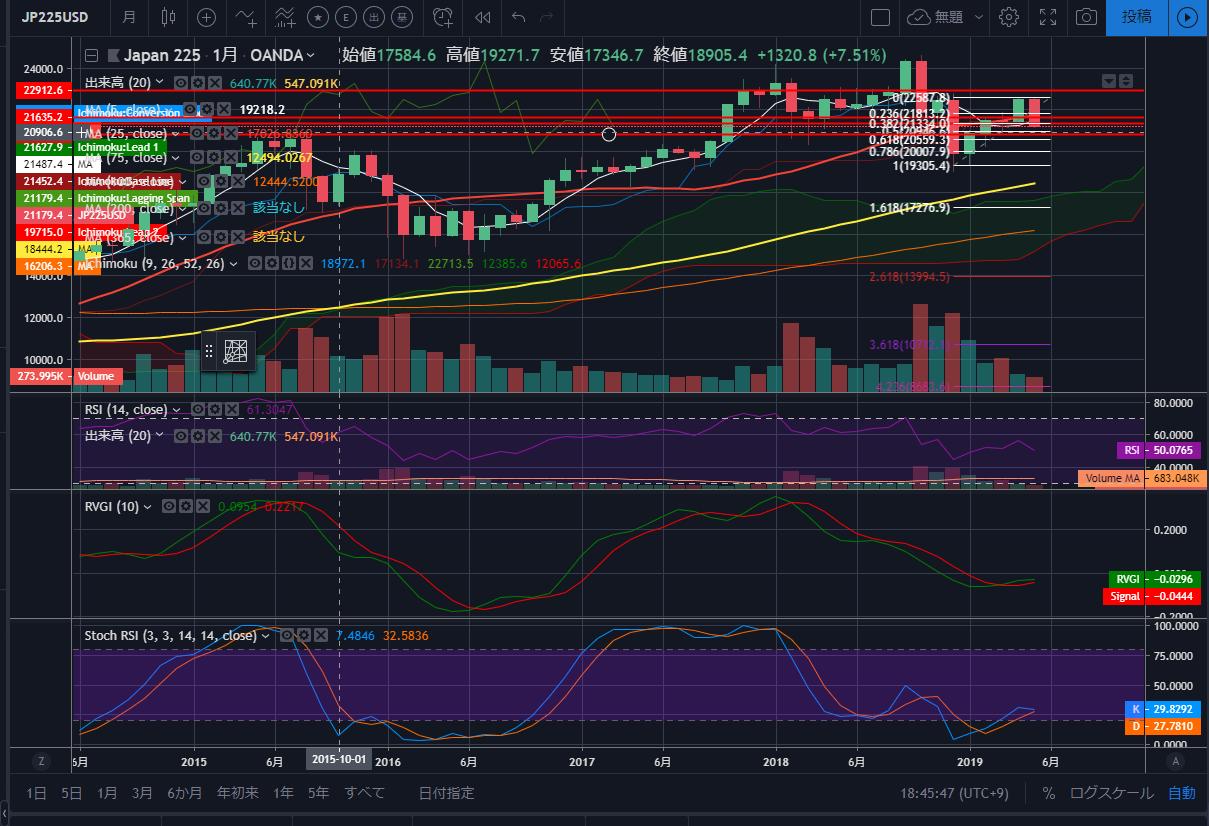Viewport: 1209px width, 826px height.
Task: Open RSI (14, close) settings gear
Action: tap(214, 410)
